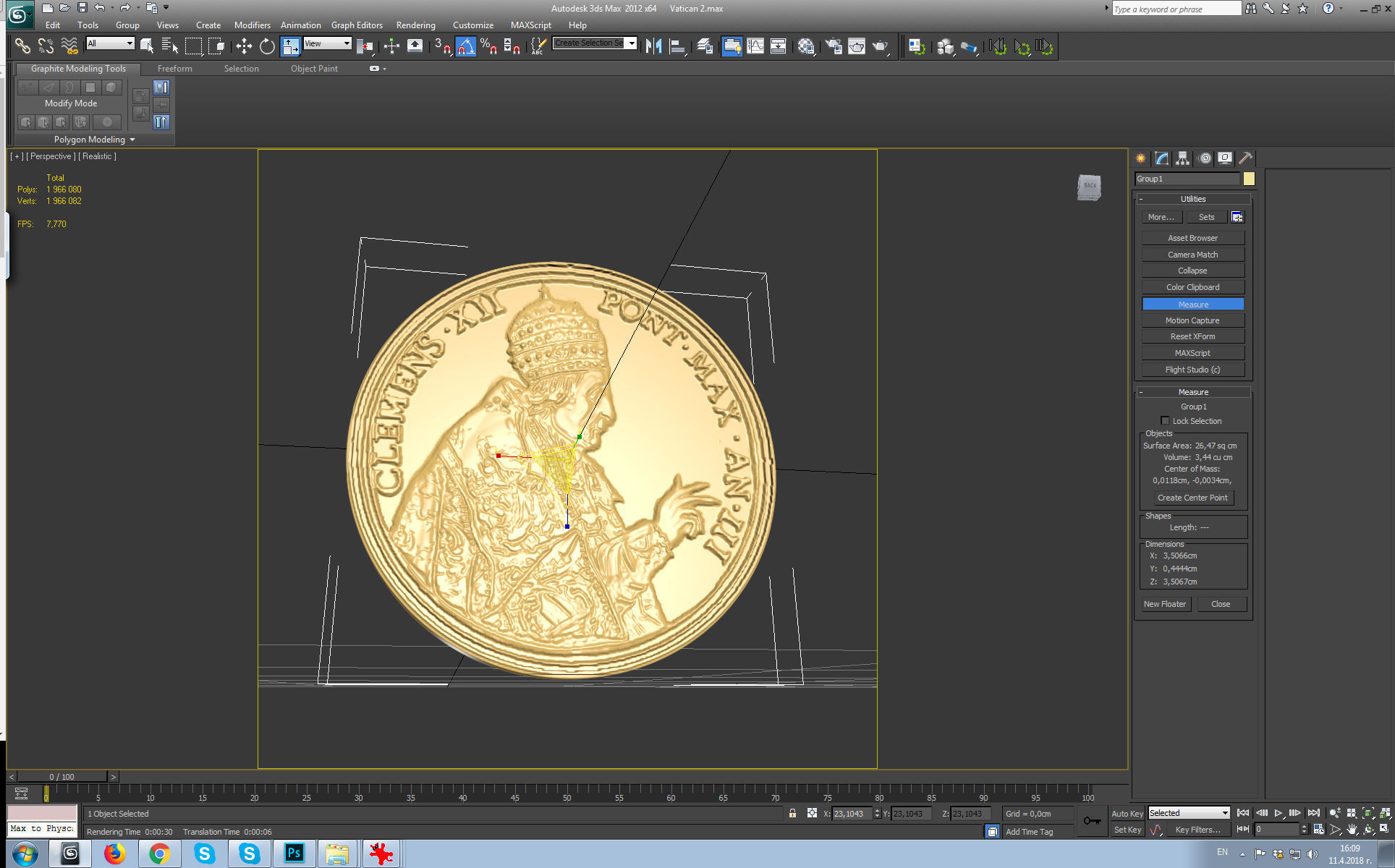Click the X coordinate input field

coord(852,814)
